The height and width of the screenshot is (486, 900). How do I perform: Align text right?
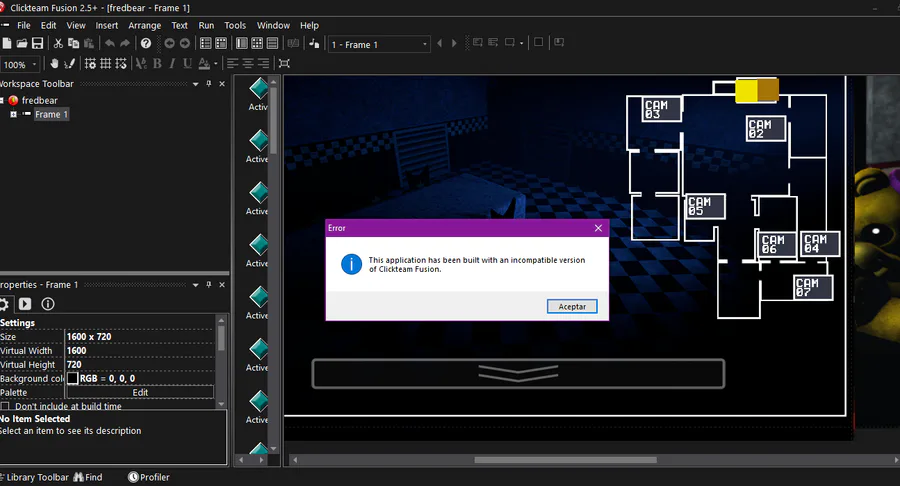(x=263, y=64)
